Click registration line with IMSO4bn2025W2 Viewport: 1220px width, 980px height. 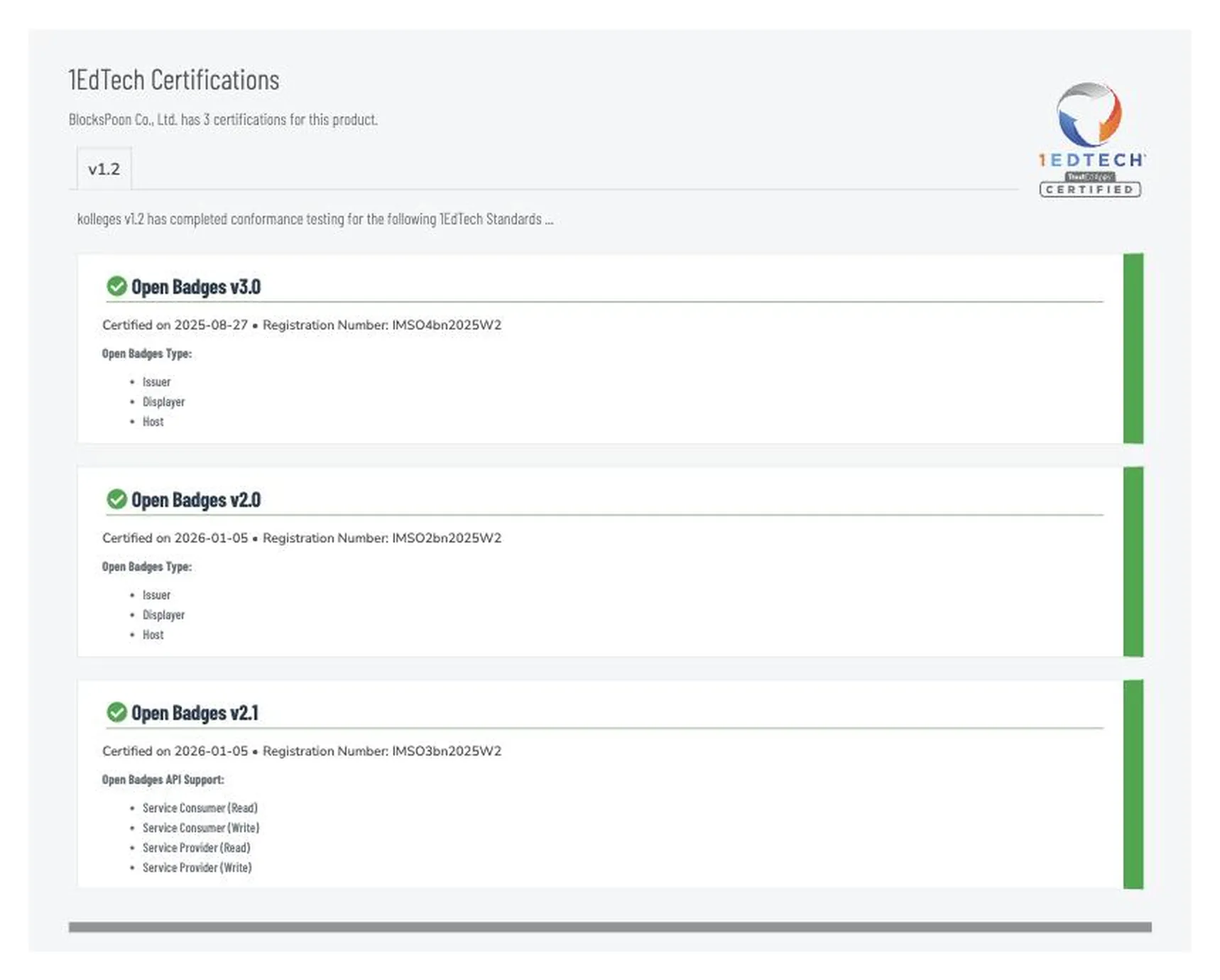point(302,325)
